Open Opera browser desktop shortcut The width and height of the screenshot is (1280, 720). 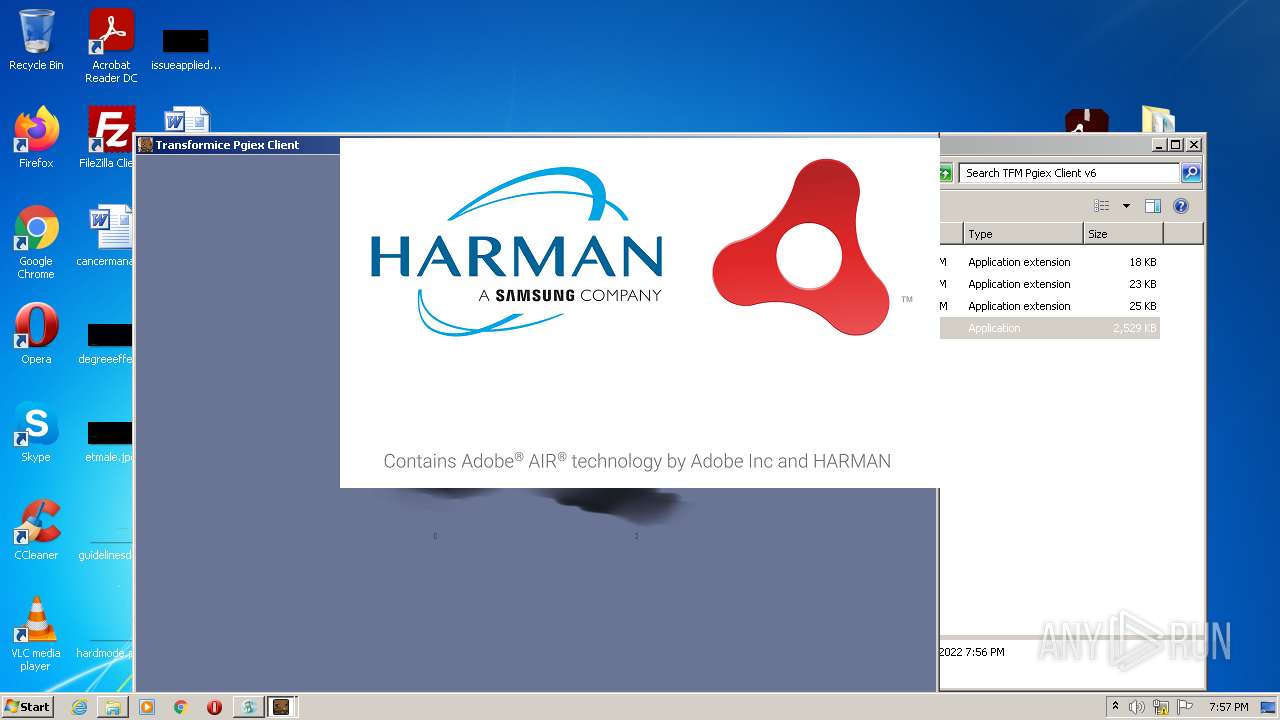click(x=36, y=333)
